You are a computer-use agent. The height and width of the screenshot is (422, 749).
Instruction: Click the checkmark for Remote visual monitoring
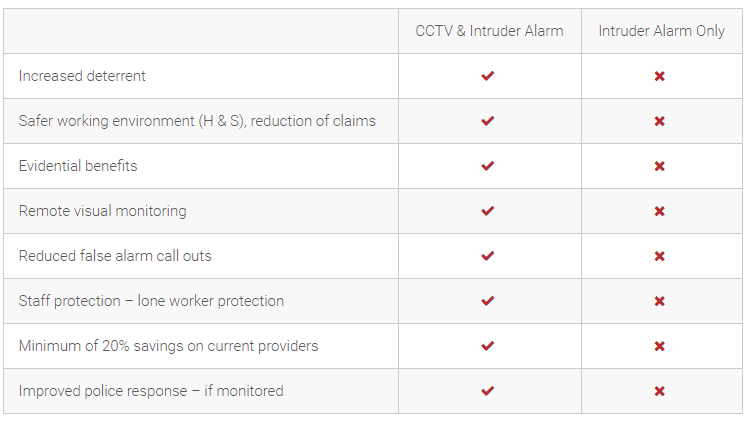click(x=488, y=211)
